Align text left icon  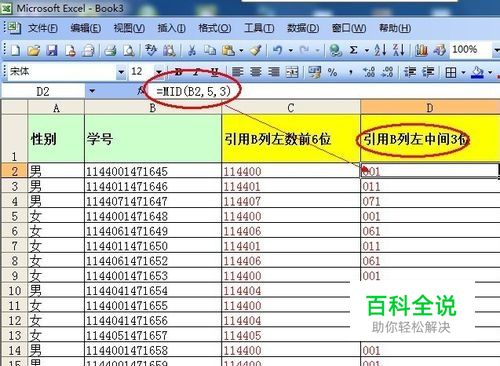click(237, 72)
